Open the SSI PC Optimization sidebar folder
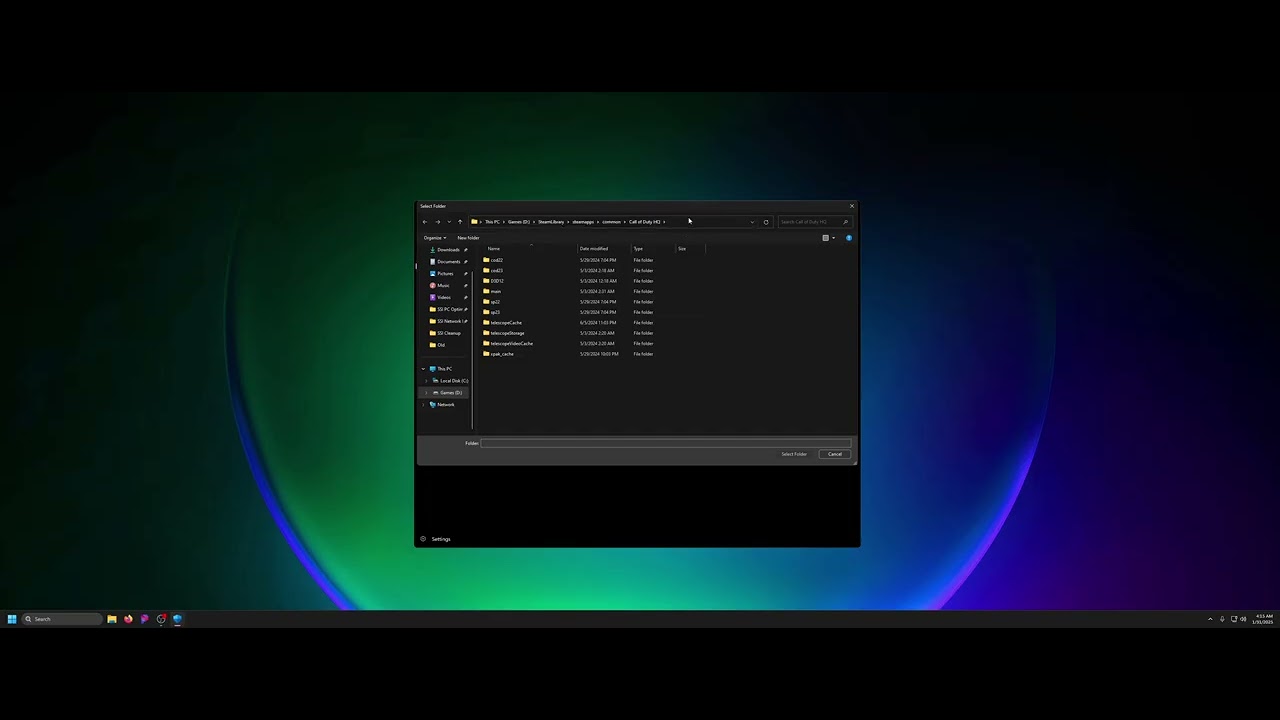The image size is (1280, 720). tap(450, 310)
